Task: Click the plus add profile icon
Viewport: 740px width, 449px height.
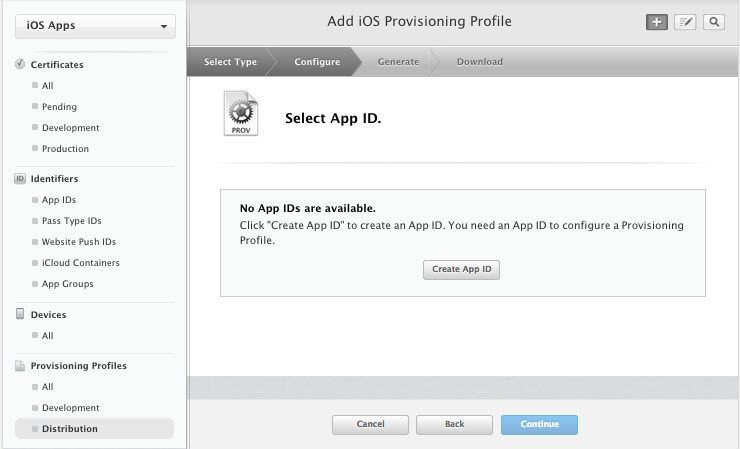Action: (x=656, y=22)
